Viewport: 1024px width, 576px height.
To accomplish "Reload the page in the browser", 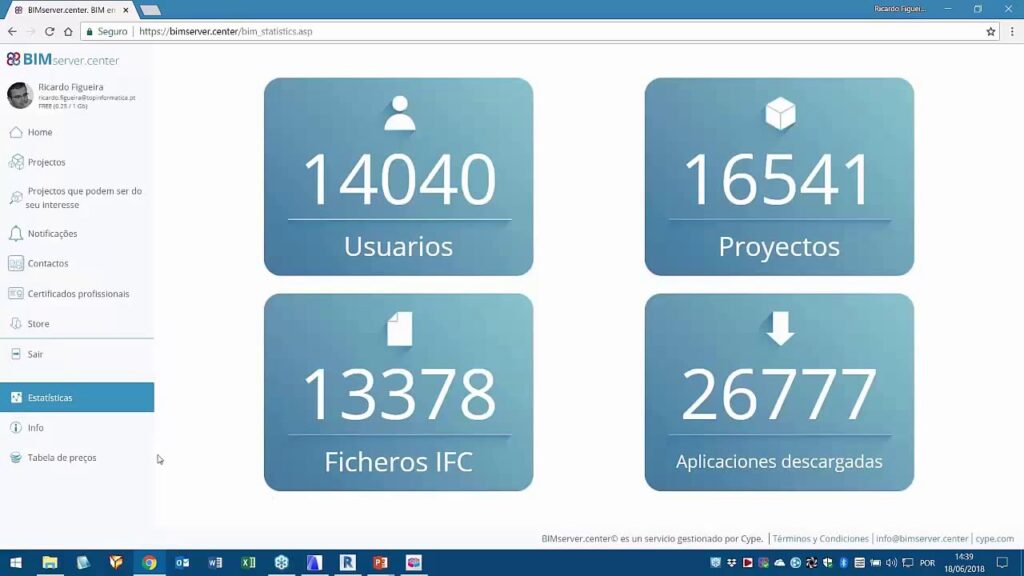I will pos(49,32).
